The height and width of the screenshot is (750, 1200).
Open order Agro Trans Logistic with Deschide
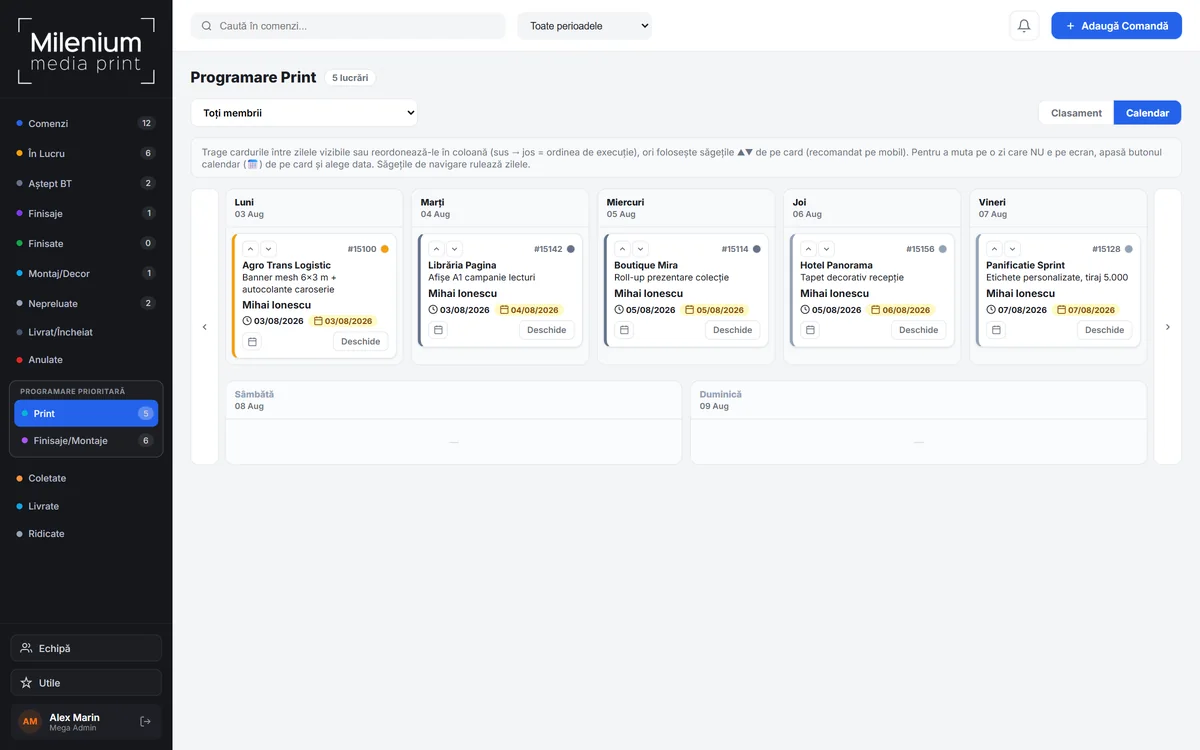(x=360, y=342)
